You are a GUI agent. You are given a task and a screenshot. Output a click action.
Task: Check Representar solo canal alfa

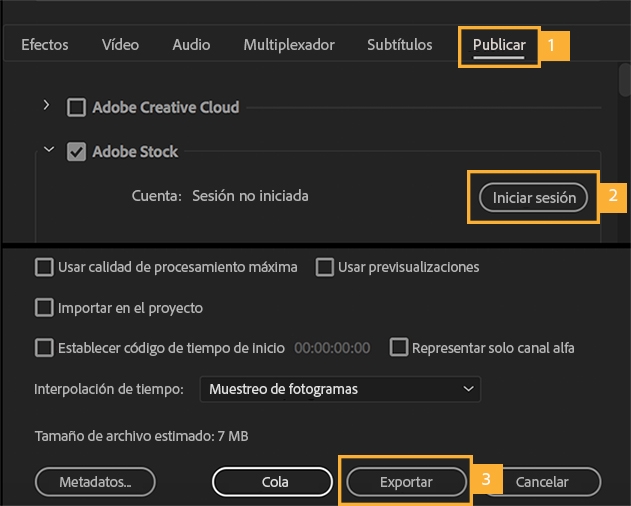point(399,348)
